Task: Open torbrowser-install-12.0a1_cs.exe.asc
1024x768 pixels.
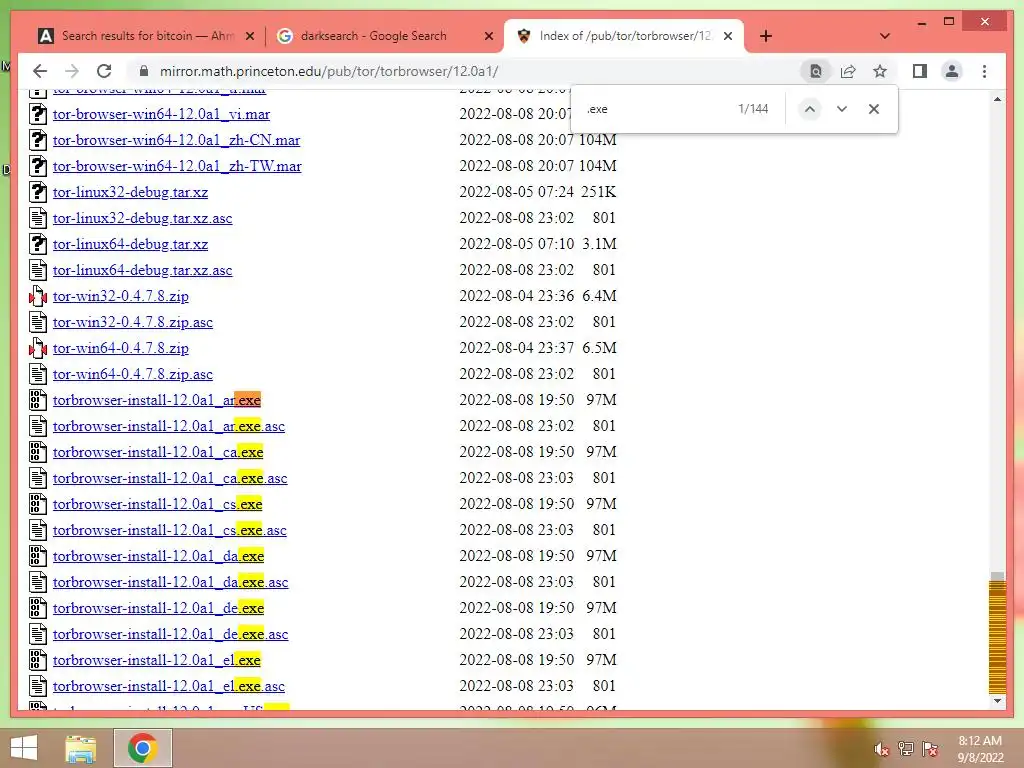Action: (x=170, y=531)
